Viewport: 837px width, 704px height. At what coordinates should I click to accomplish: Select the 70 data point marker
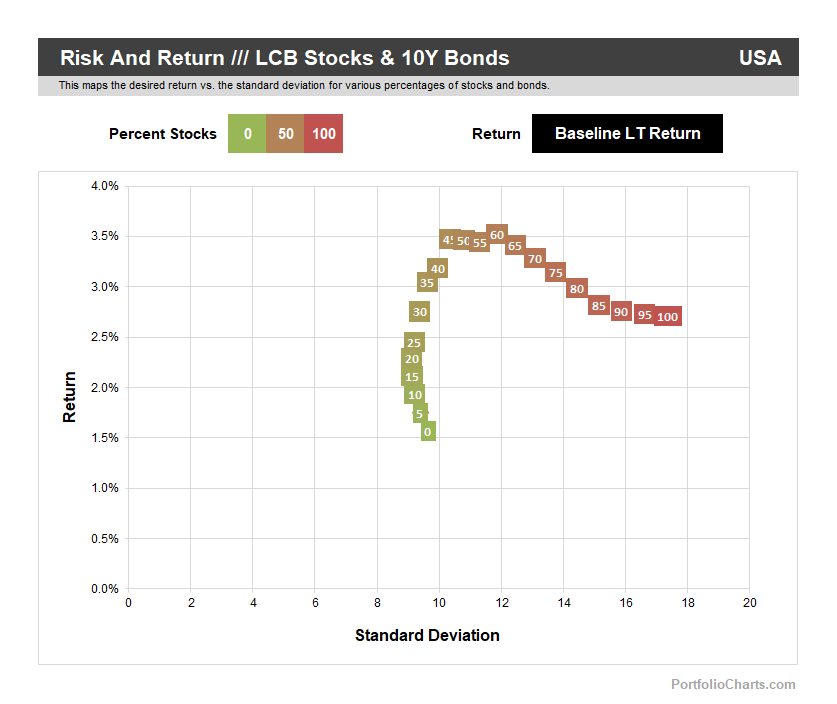click(535, 259)
